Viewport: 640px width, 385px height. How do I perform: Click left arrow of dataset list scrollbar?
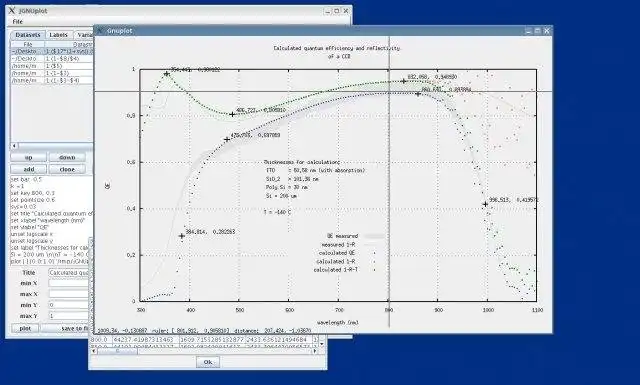(x=14, y=146)
